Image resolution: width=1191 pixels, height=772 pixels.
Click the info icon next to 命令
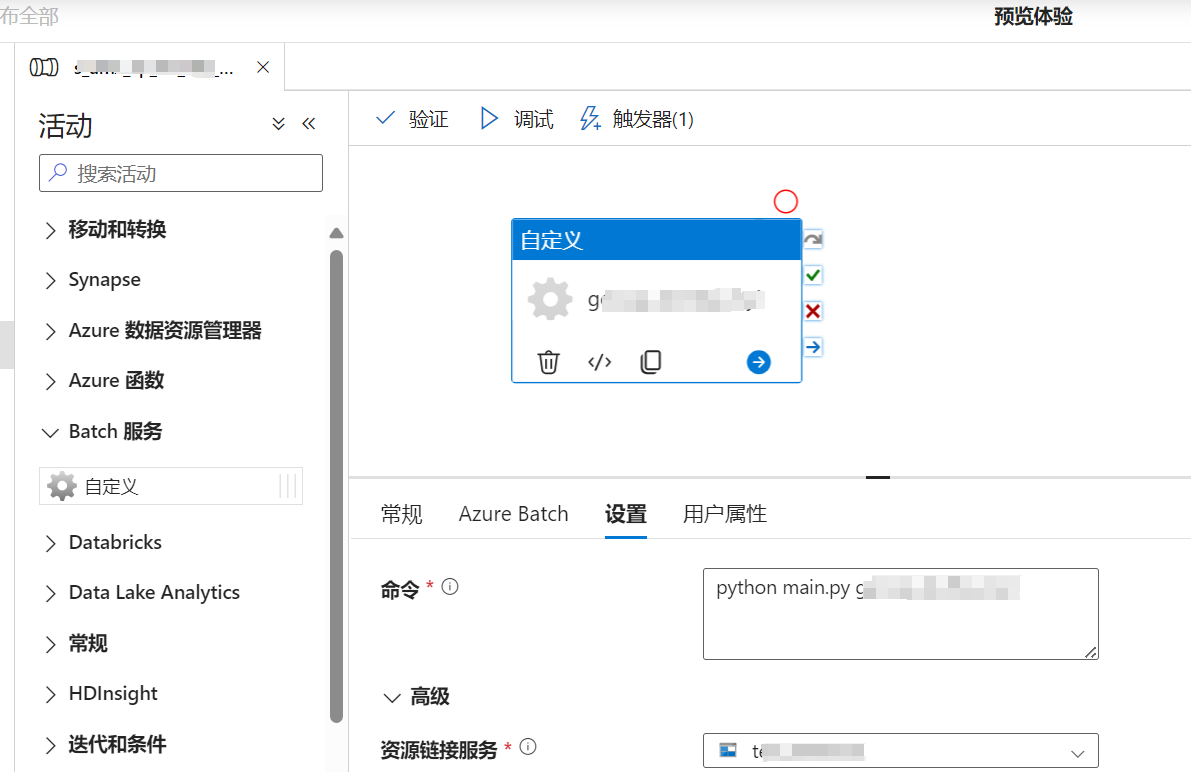pyautogui.click(x=450, y=587)
